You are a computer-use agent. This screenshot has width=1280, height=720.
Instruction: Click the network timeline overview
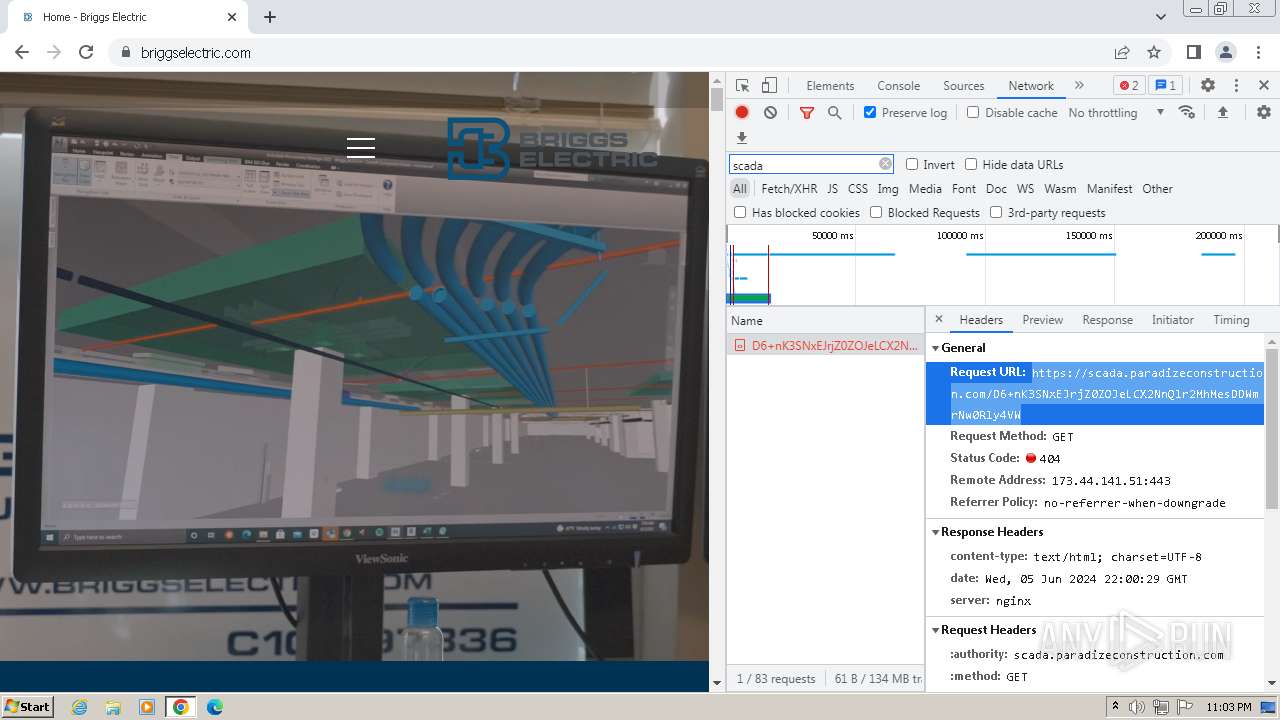(x=1002, y=265)
